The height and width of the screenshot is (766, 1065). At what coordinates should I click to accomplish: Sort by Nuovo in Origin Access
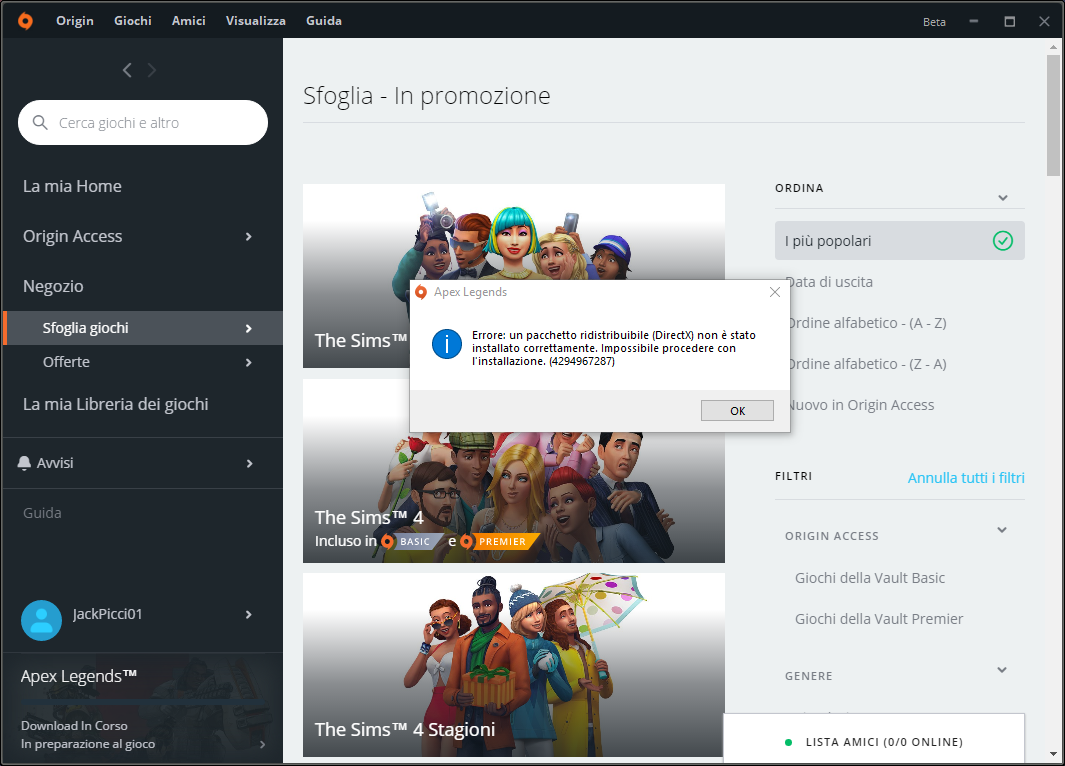click(x=860, y=405)
